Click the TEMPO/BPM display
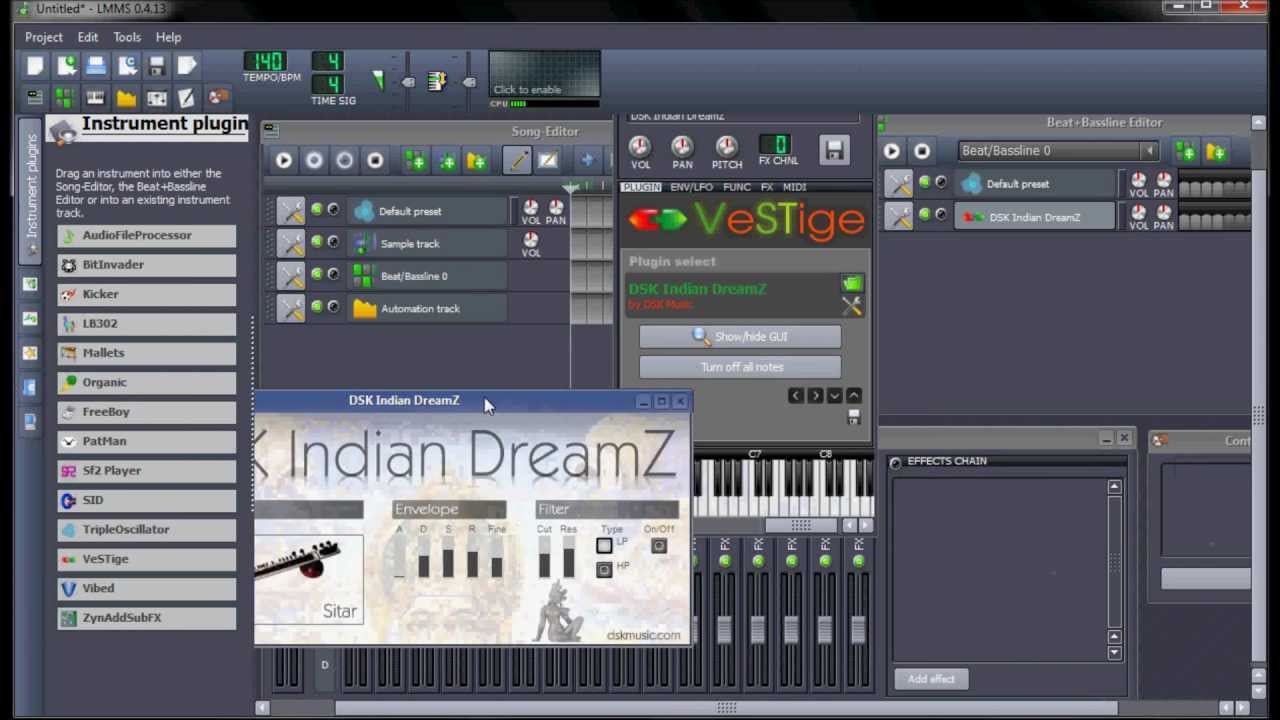 (x=265, y=62)
